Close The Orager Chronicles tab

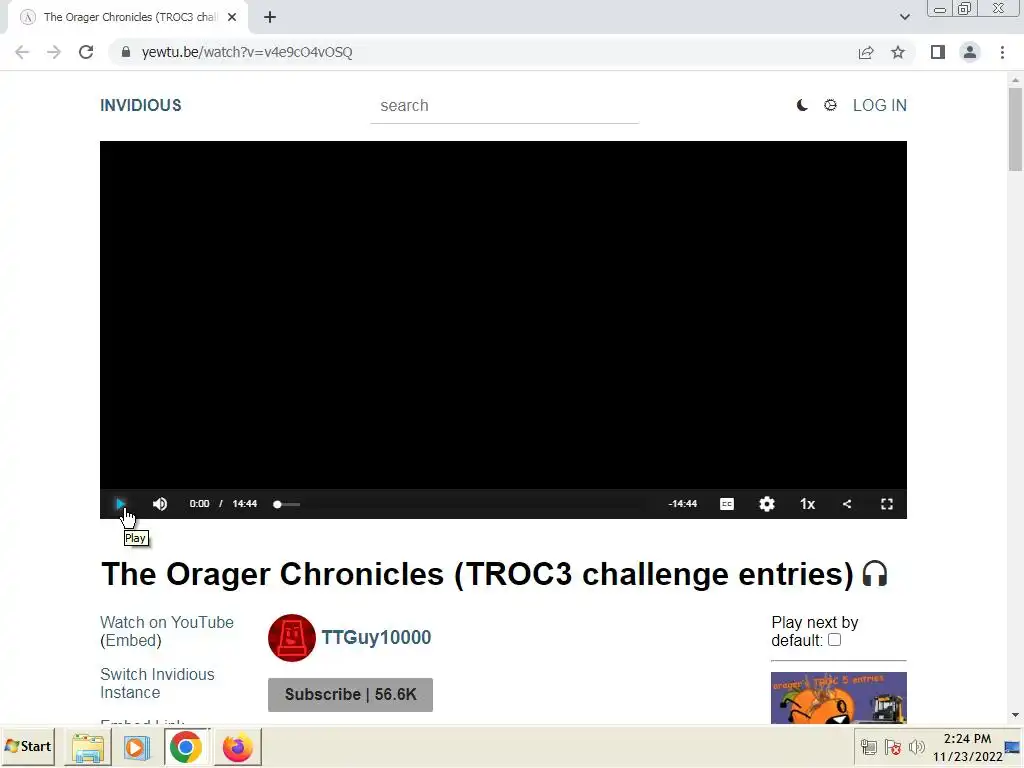click(x=232, y=17)
